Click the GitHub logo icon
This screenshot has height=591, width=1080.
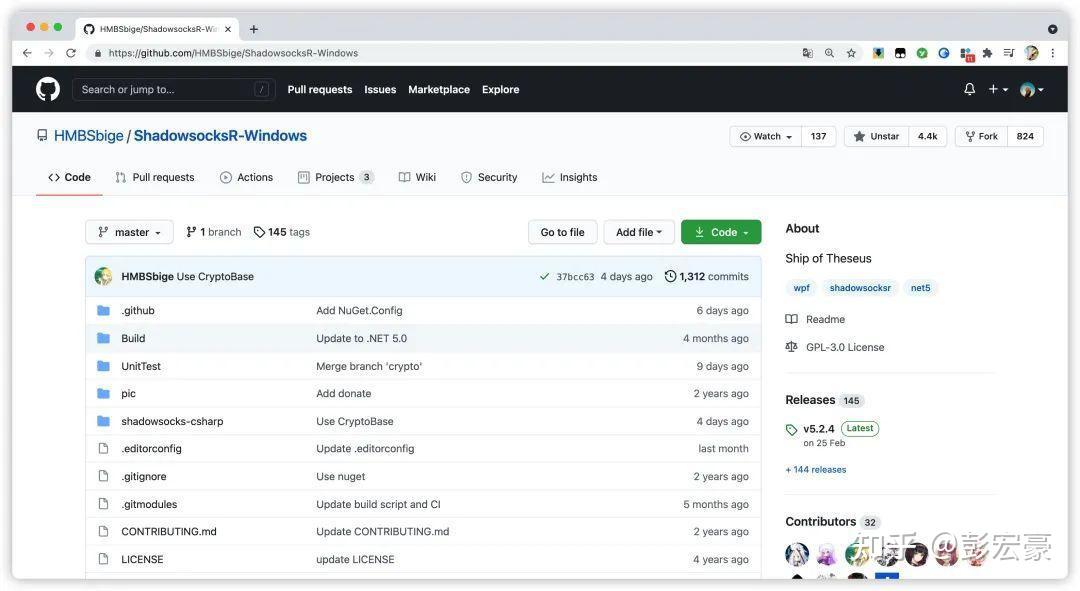click(x=48, y=89)
